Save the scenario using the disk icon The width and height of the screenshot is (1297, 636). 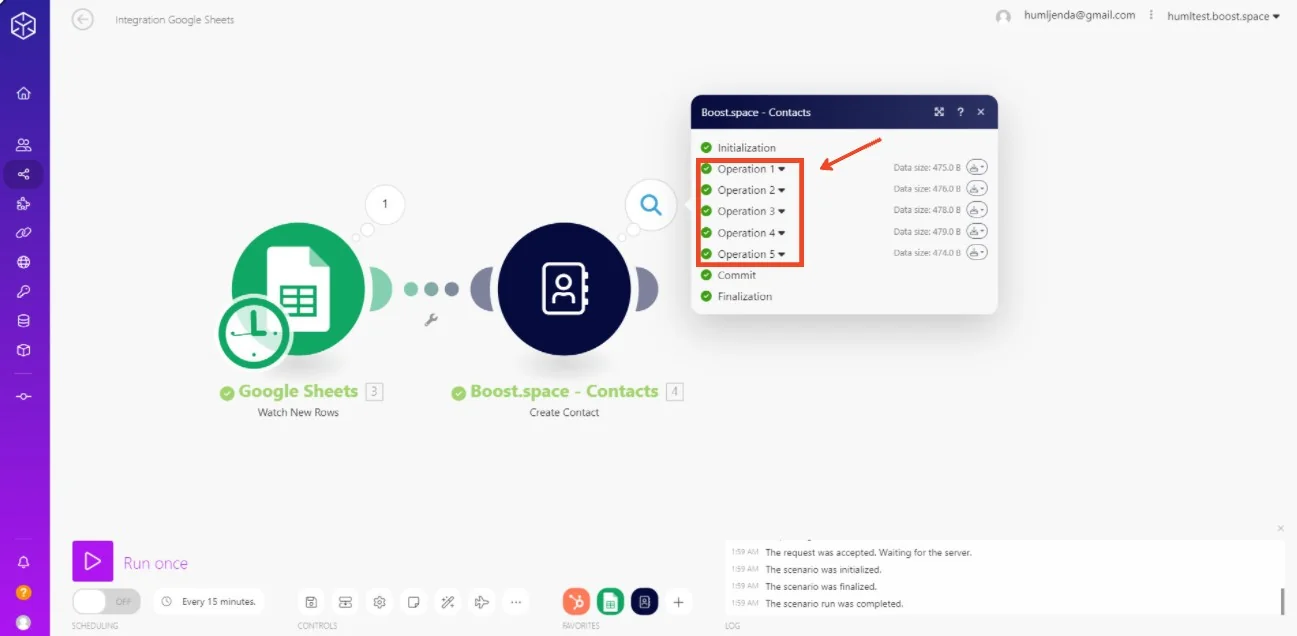click(311, 602)
